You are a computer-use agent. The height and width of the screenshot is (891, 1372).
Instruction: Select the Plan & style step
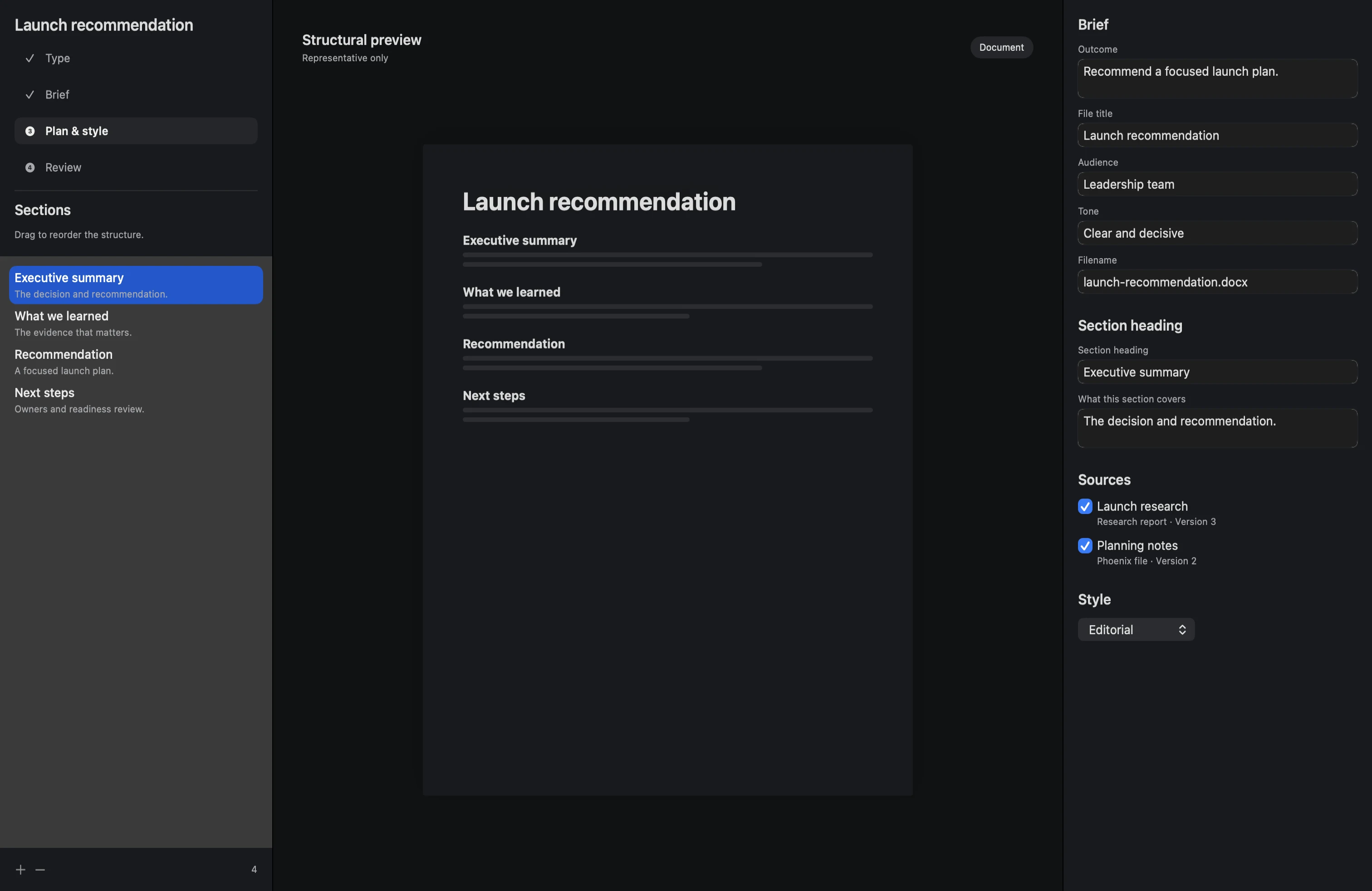tap(136, 132)
